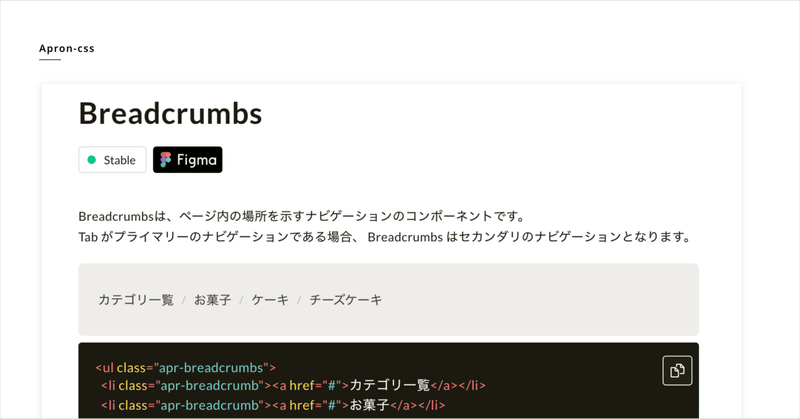The width and height of the screenshot is (800, 419).
Task: Open the Figma button
Action: coord(188,160)
